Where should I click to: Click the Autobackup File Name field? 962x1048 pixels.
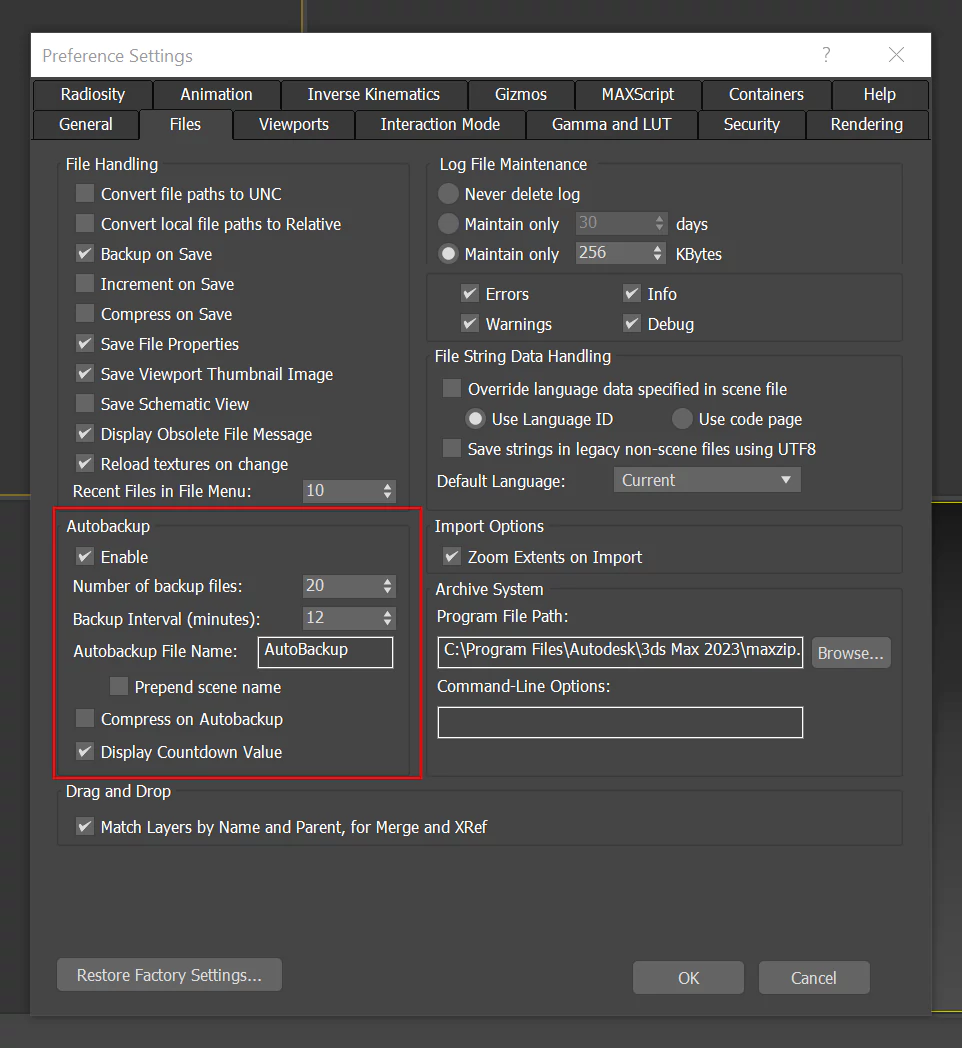325,652
